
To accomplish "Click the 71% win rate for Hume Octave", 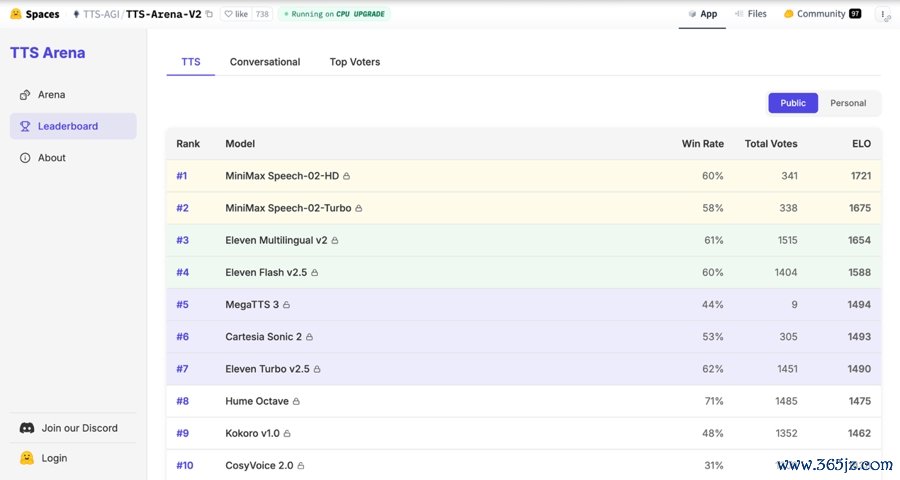I will tap(714, 401).
